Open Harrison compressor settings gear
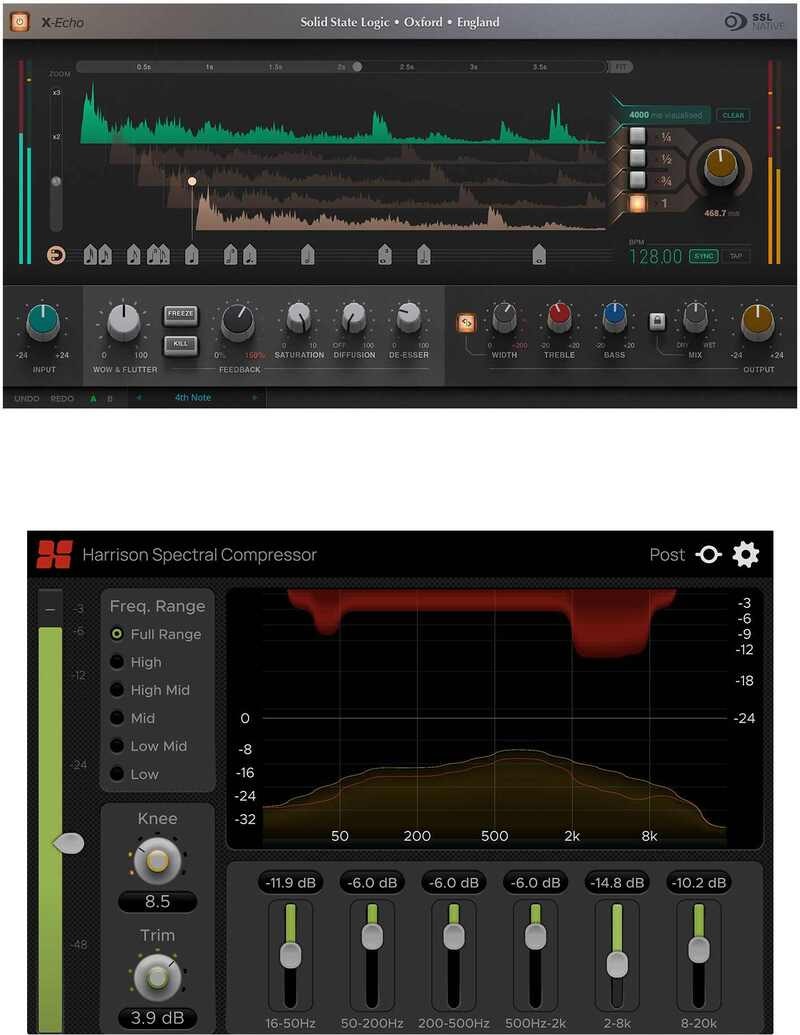Viewport: 800px width, 1035px height. click(x=746, y=554)
